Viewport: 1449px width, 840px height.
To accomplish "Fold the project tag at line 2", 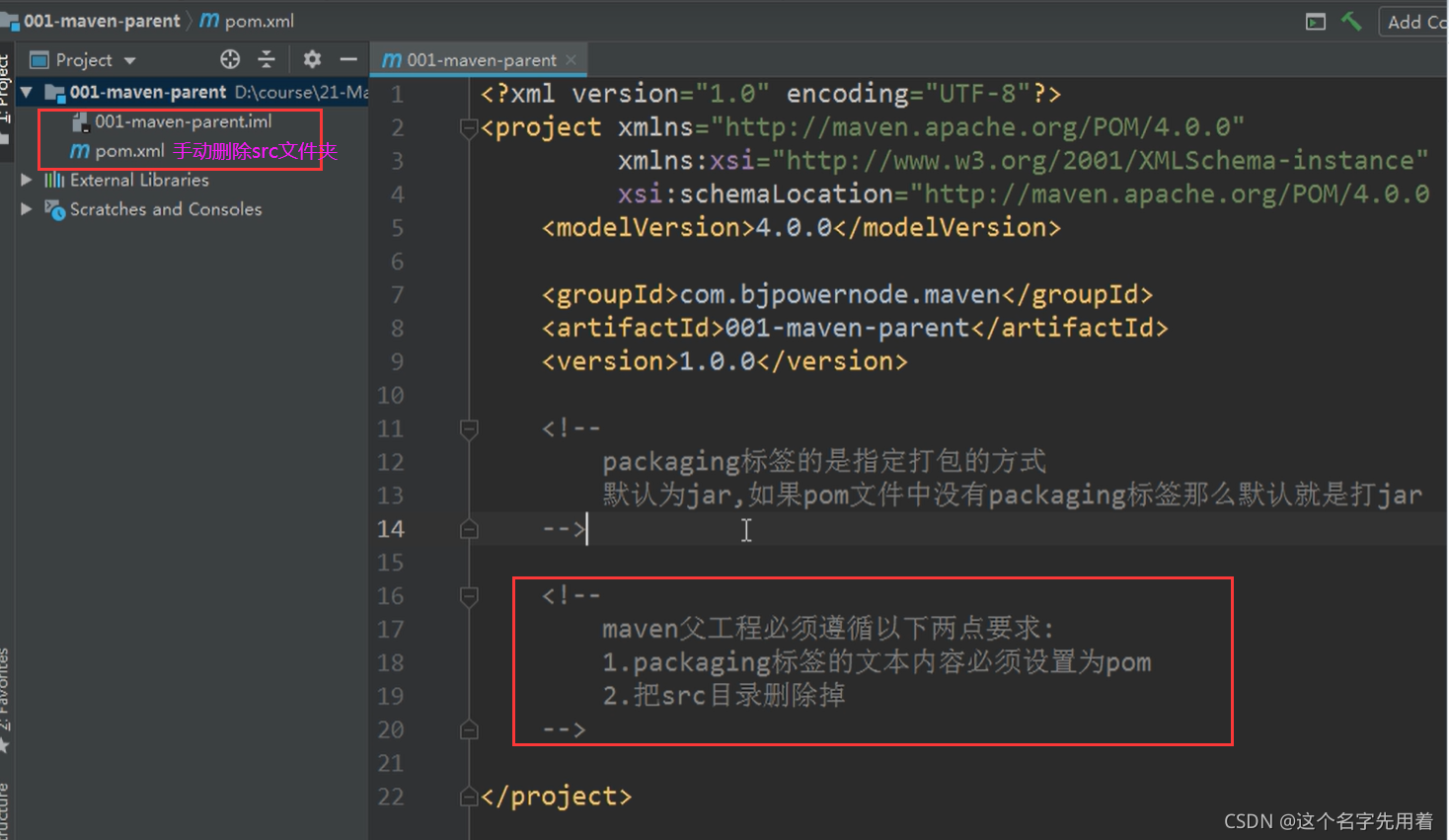I will pyautogui.click(x=469, y=127).
